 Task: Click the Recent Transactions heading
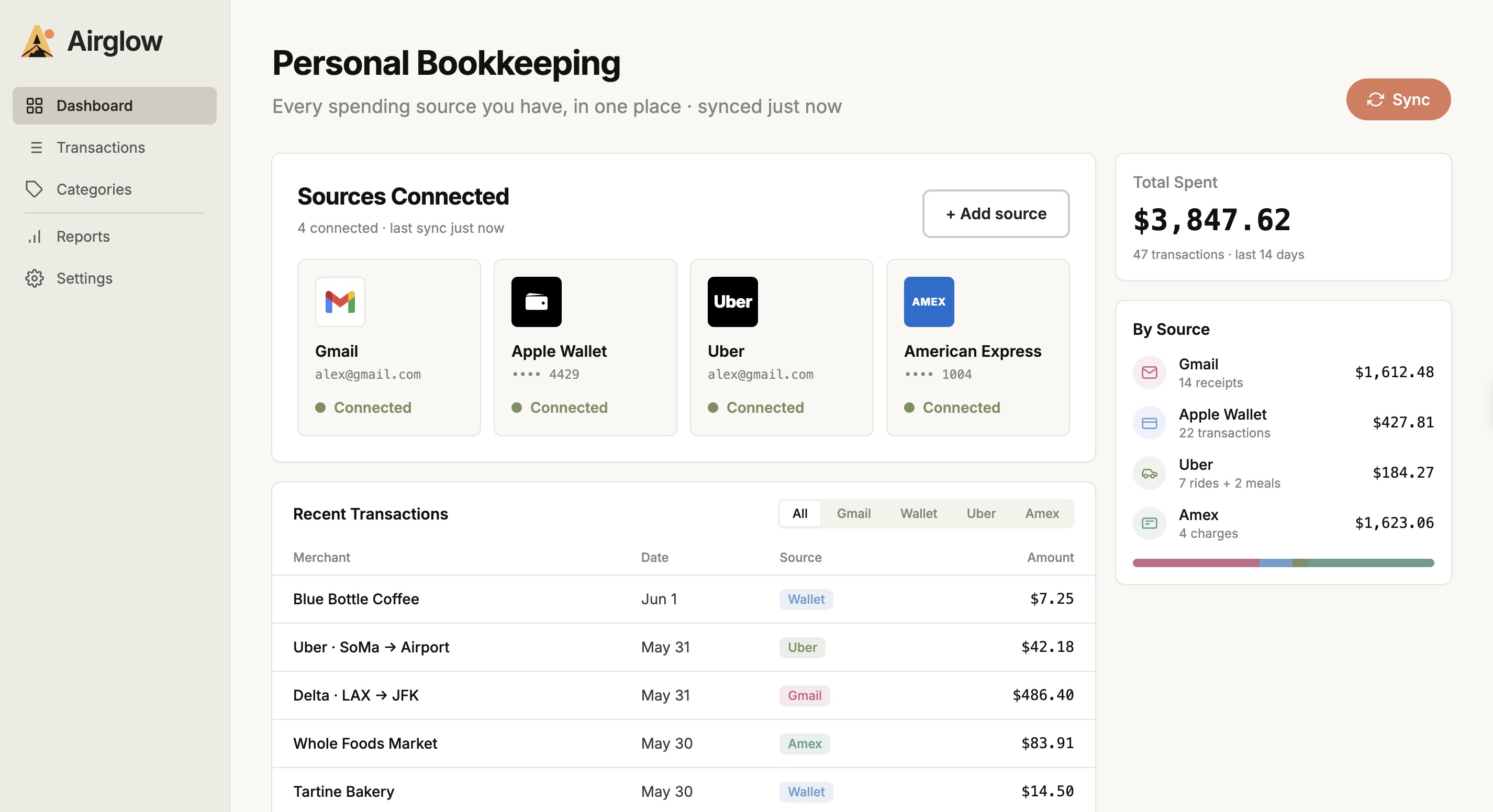click(370, 514)
